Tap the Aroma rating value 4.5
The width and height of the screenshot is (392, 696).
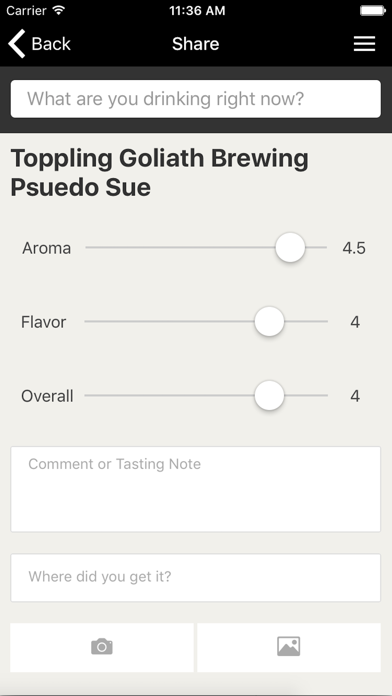[x=354, y=248]
